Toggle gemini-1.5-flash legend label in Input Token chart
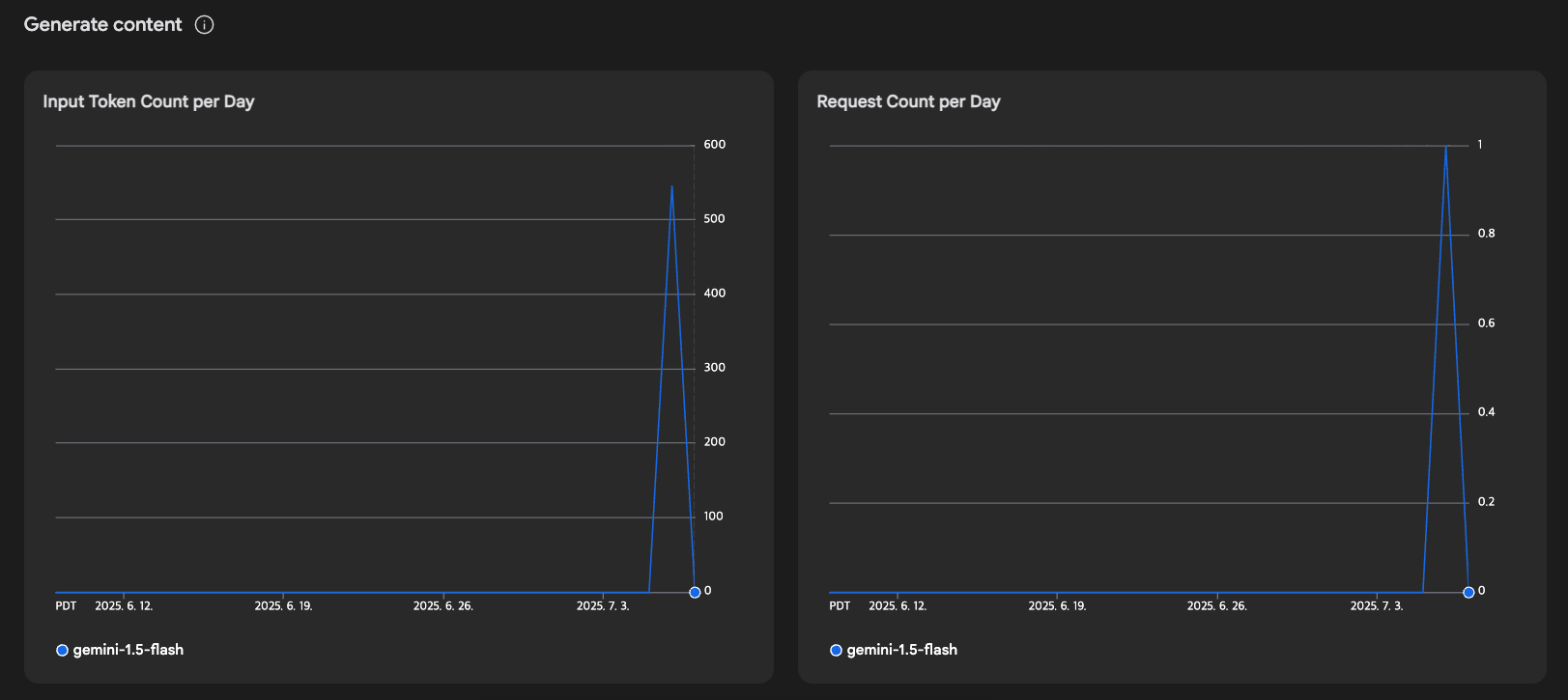Image resolution: width=1568 pixels, height=700 pixels. [x=128, y=650]
